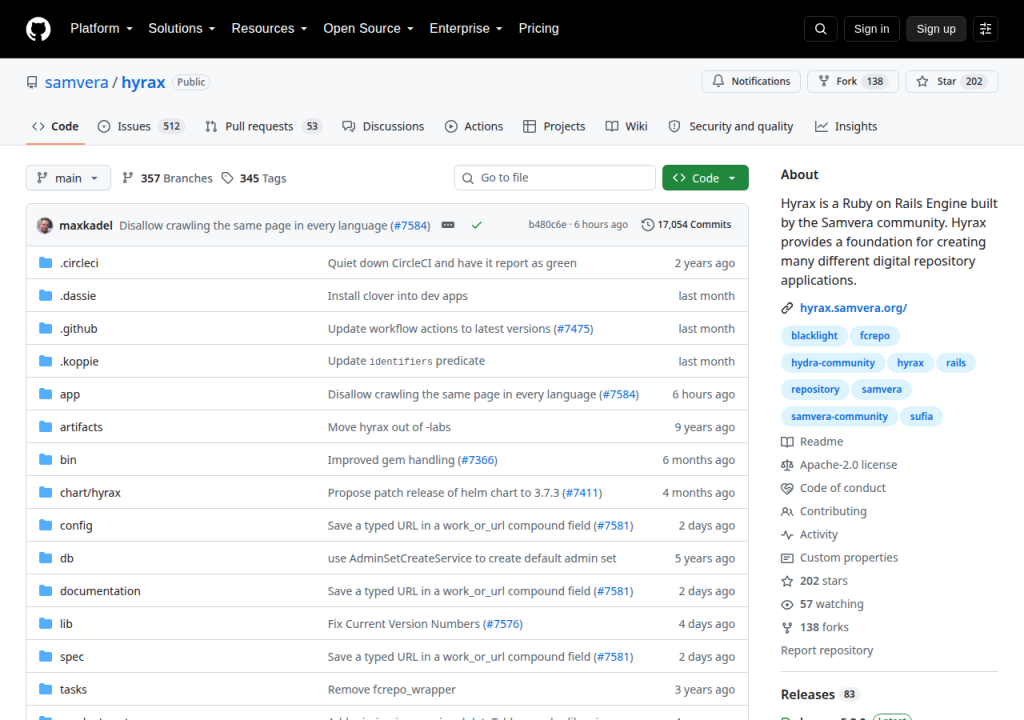The width and height of the screenshot is (1024, 720).
Task: Click the .github folder icon
Action: pos(46,328)
